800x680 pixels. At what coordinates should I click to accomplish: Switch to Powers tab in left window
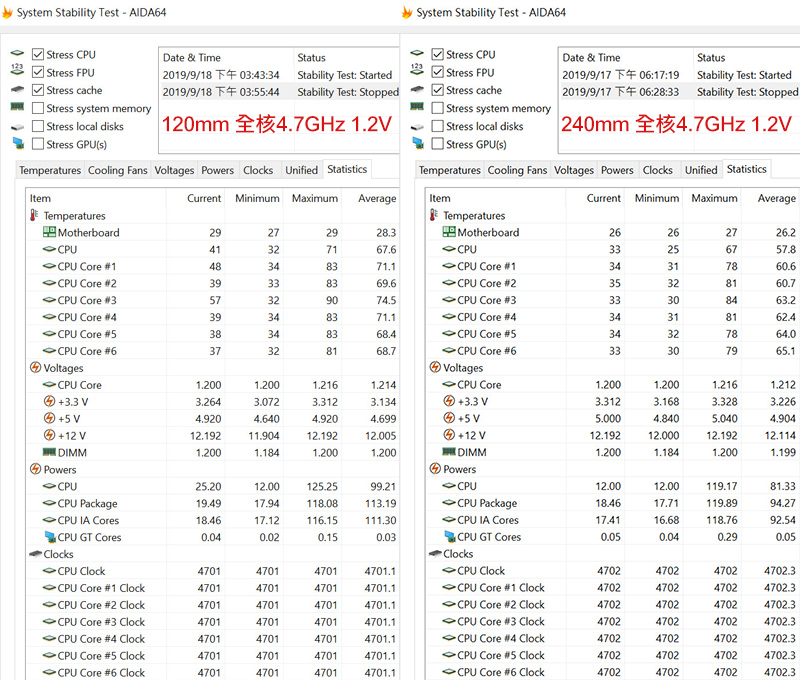[x=218, y=170]
